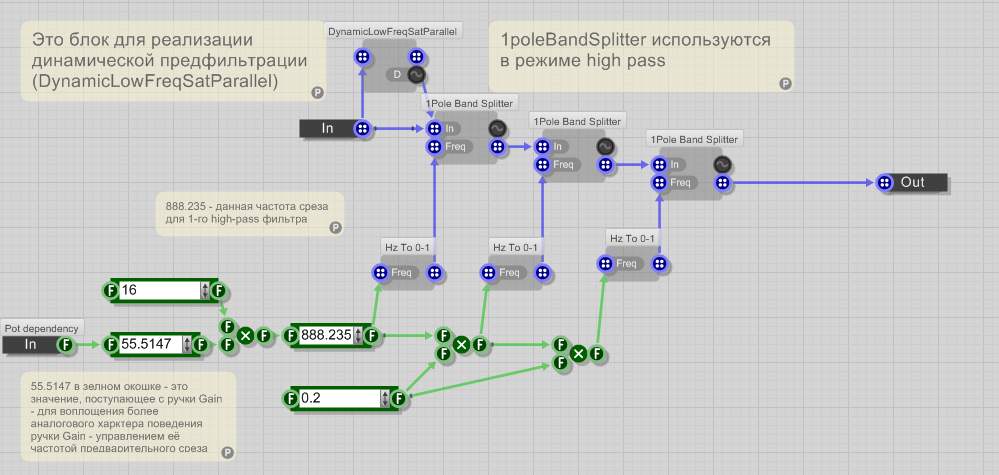Click Freq connector of second 1Pole Band Splitter
This screenshot has width=999, height=475.
click(542, 165)
